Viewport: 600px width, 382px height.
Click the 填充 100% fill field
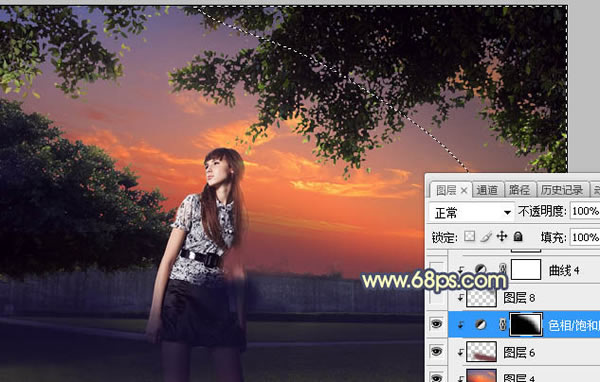[585, 237]
